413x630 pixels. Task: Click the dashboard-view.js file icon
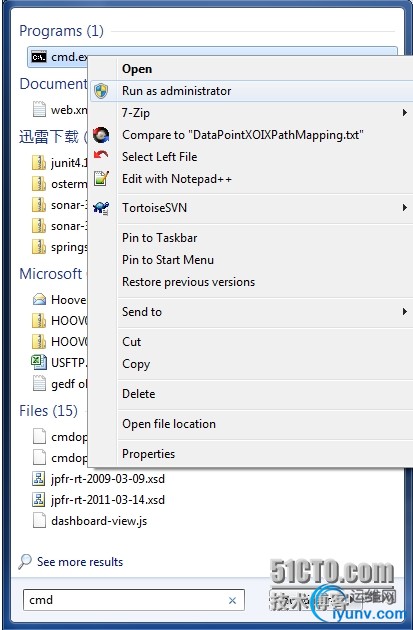click(x=39, y=520)
